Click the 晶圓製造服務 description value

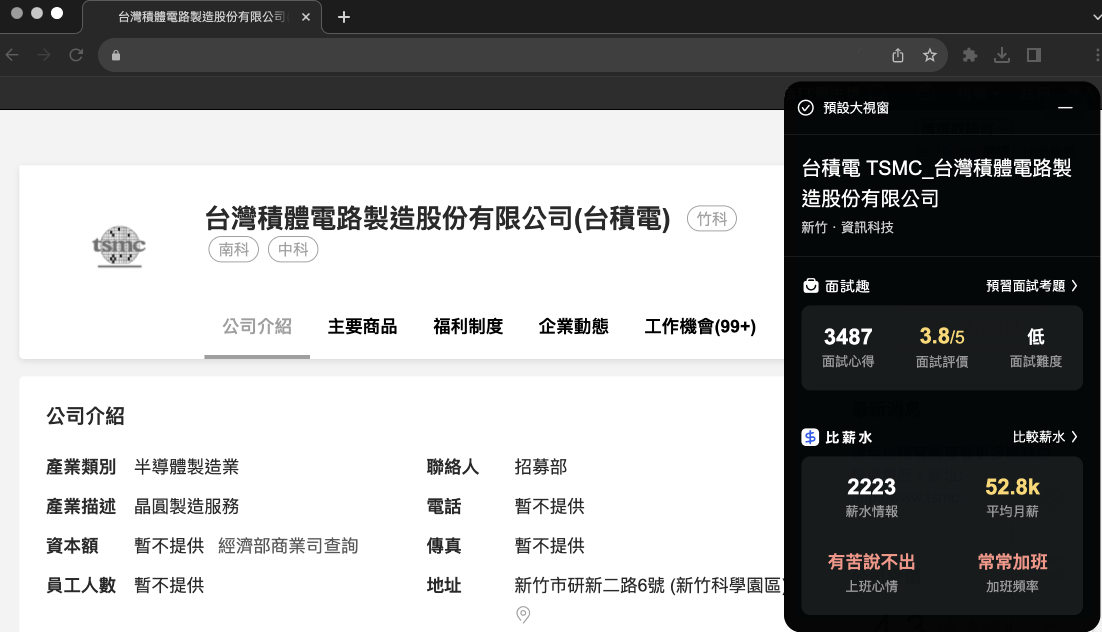tap(186, 506)
